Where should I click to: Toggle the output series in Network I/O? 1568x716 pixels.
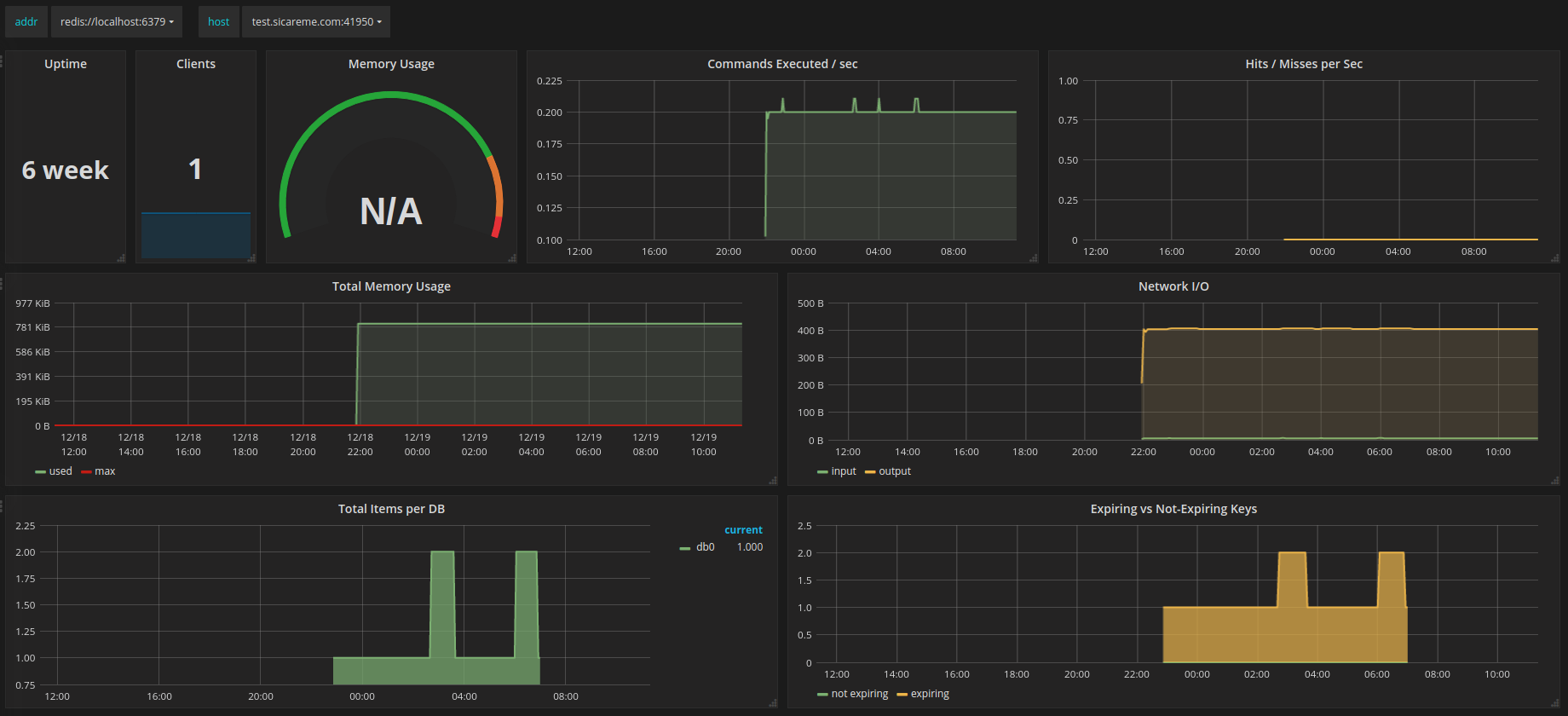pyautogui.click(x=895, y=471)
